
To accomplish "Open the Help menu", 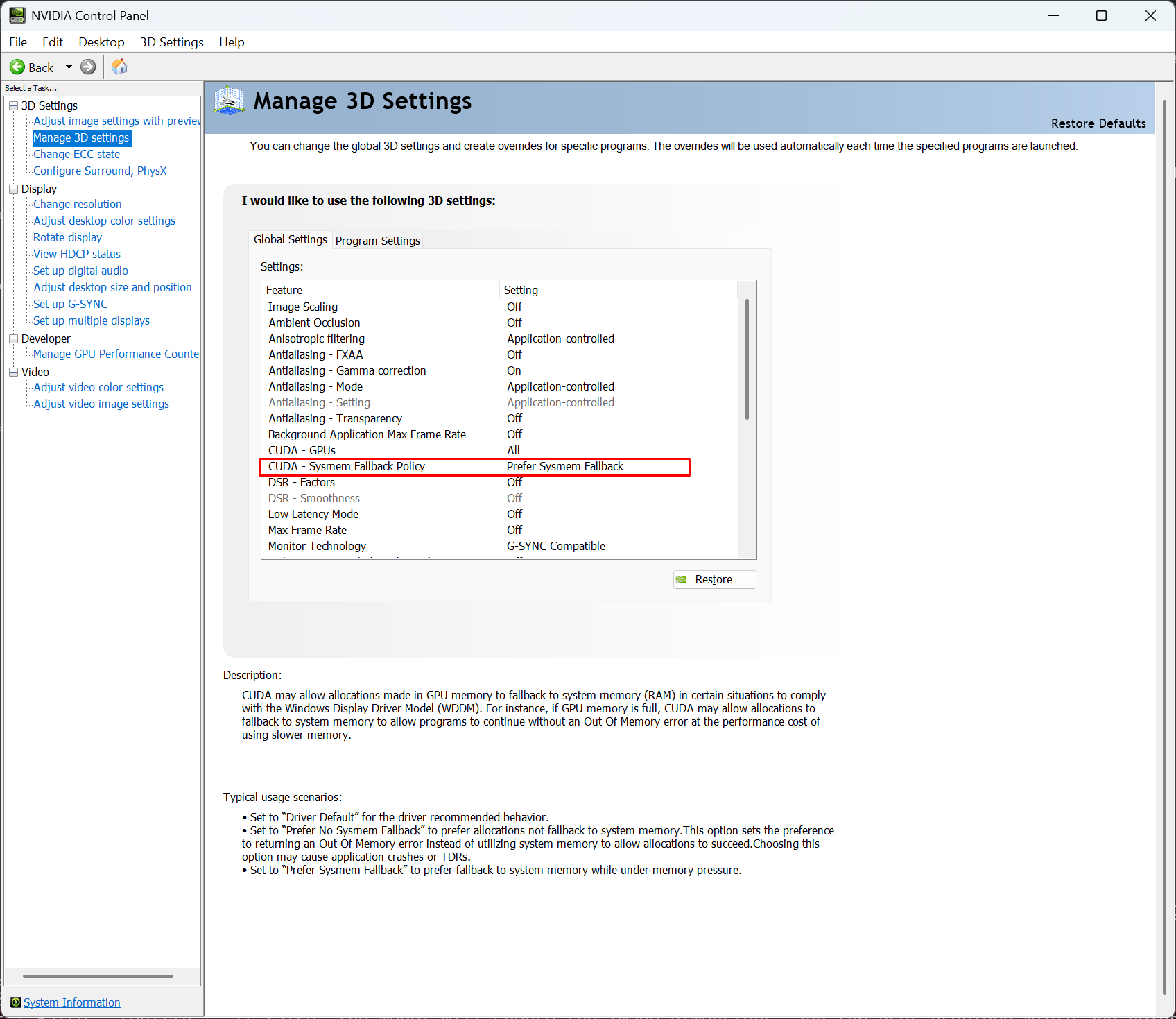I will point(232,42).
